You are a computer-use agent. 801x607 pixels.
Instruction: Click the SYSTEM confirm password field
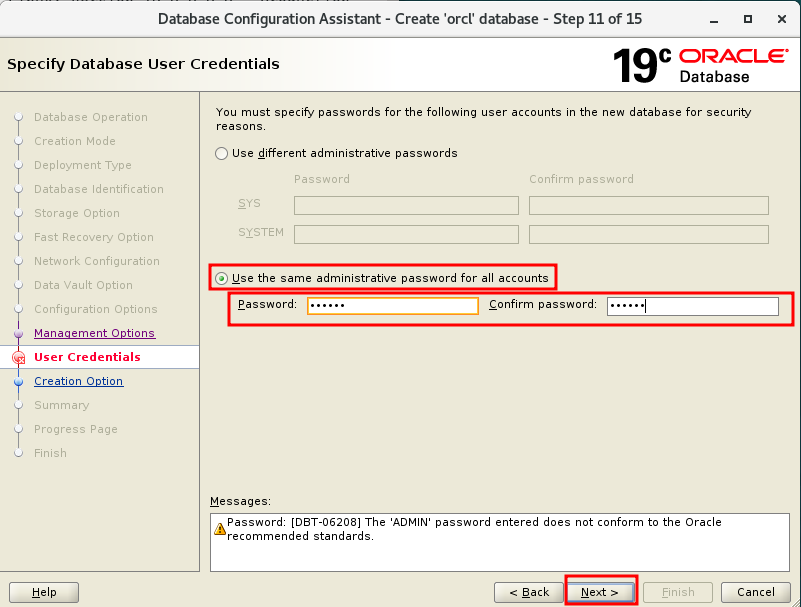click(x=649, y=235)
